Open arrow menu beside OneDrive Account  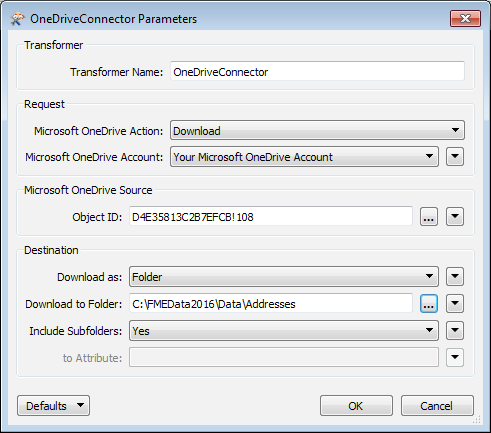(455, 156)
